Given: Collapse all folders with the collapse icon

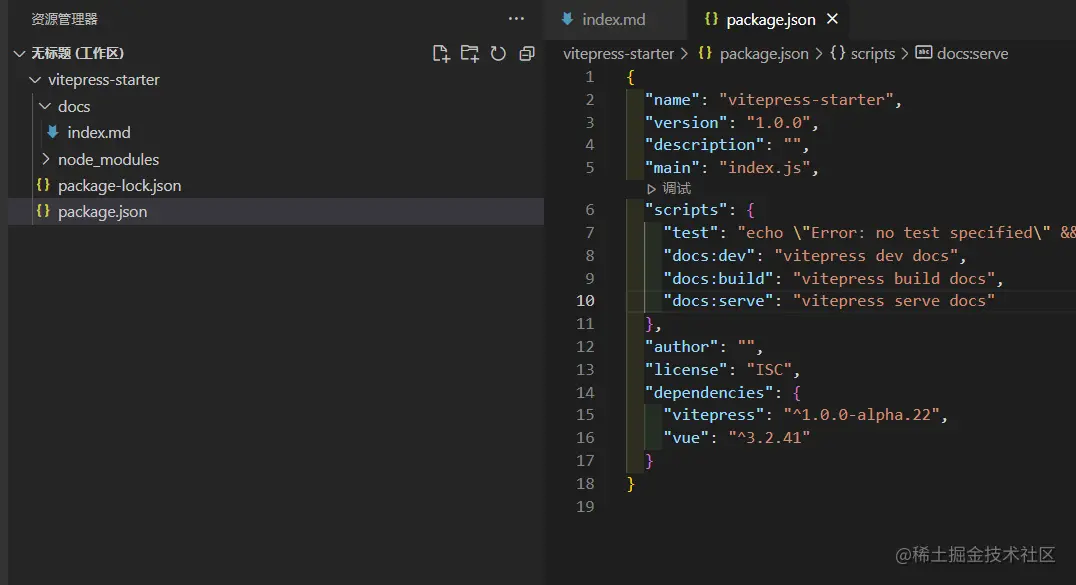Looking at the screenshot, I should (527, 54).
